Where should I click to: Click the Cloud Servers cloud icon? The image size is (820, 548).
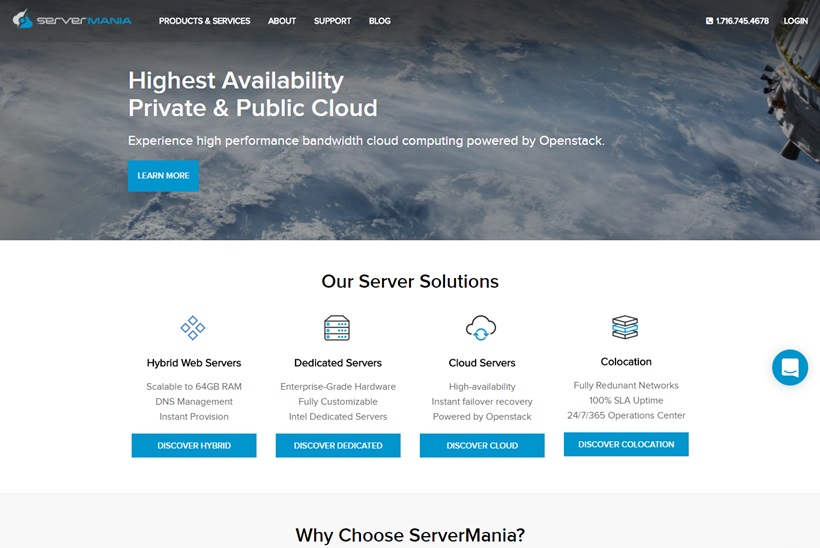point(481,328)
